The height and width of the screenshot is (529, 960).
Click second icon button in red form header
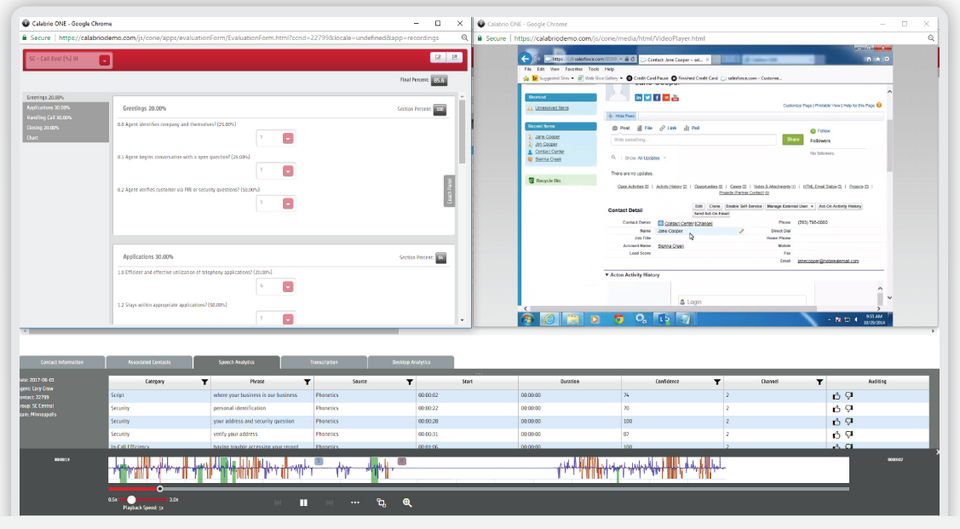[454, 57]
